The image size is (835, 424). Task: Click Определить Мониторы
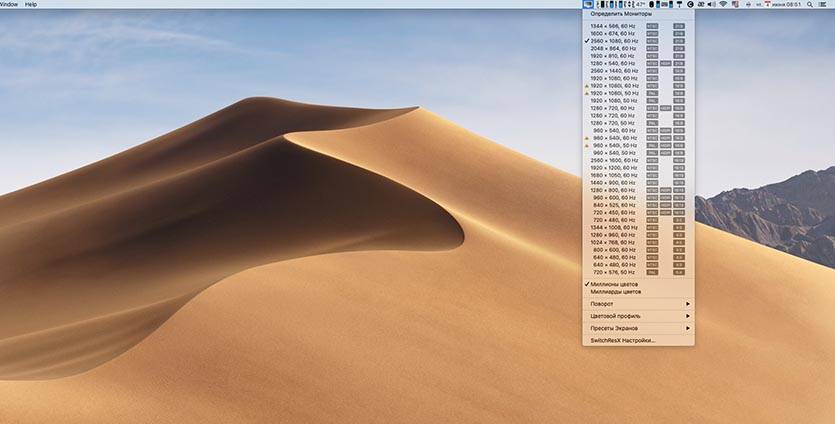620,15
